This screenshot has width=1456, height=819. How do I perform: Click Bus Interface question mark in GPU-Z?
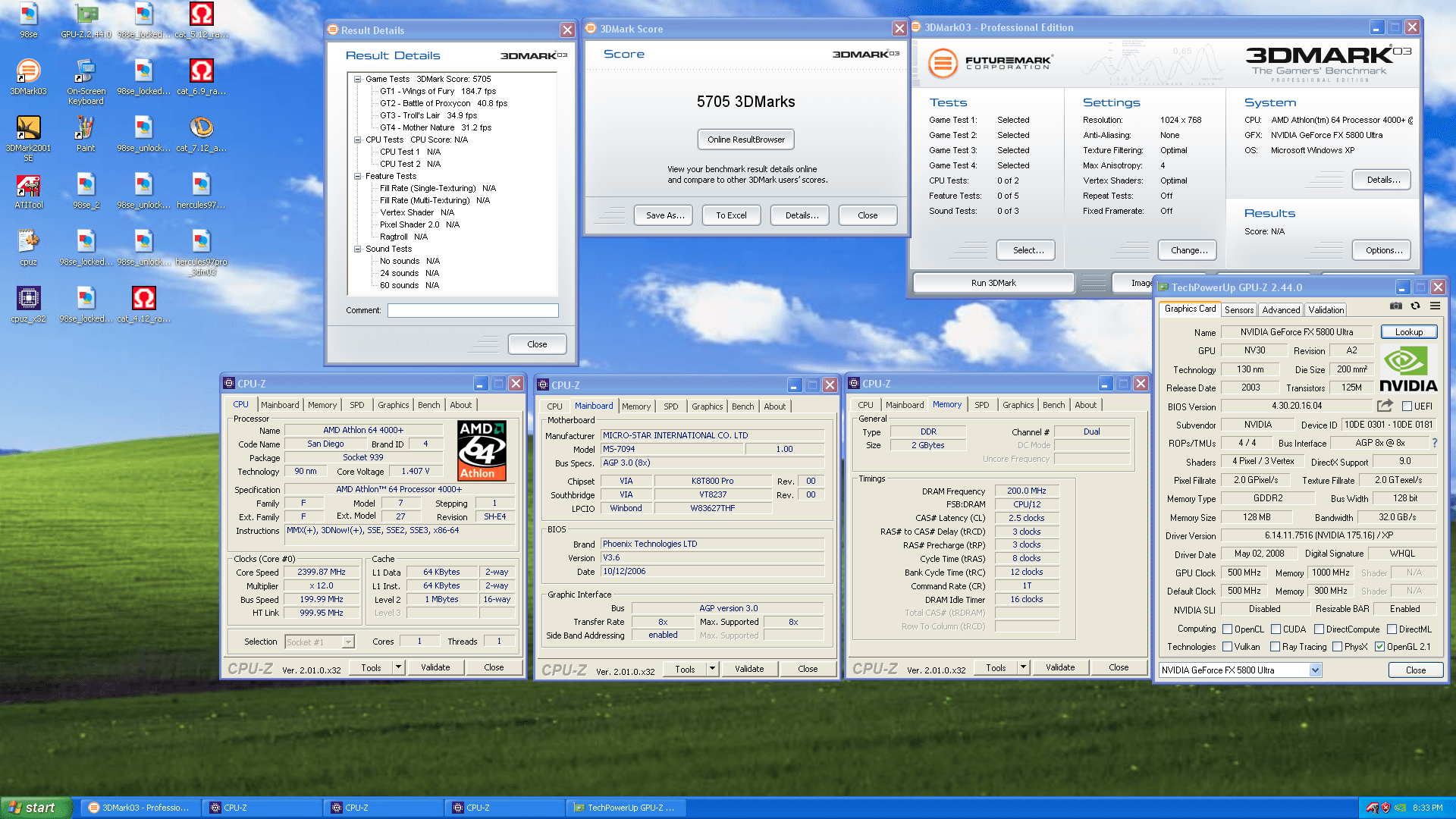(1434, 443)
